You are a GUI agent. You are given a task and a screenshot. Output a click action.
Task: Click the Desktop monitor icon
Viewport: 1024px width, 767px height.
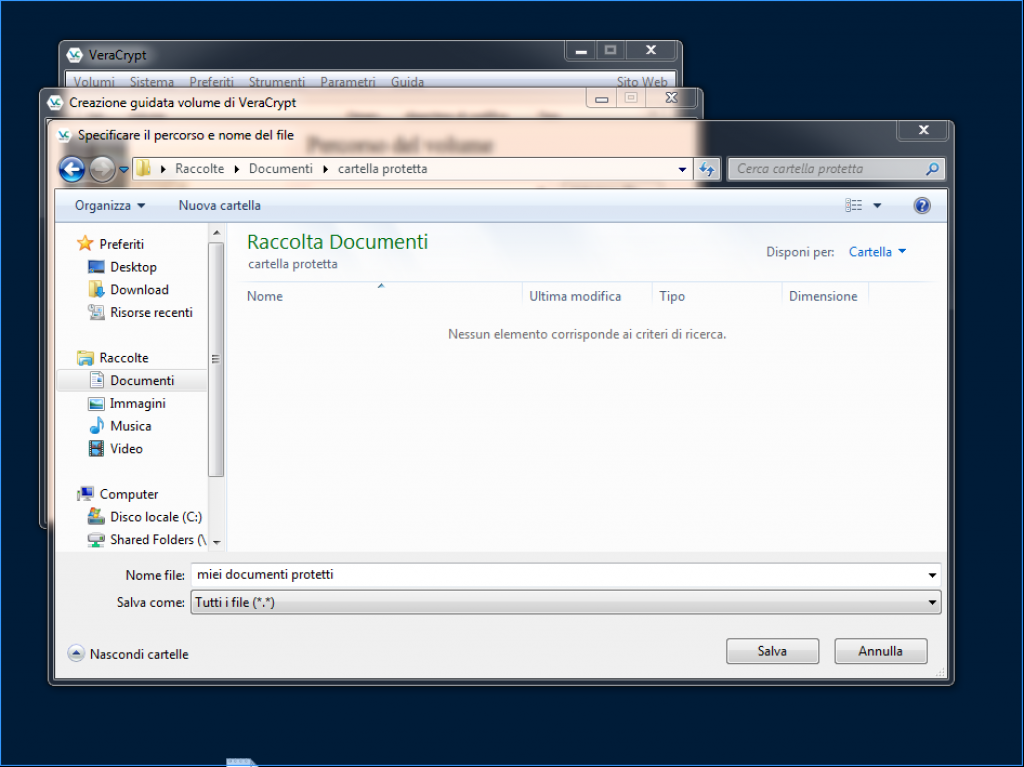[x=96, y=267]
